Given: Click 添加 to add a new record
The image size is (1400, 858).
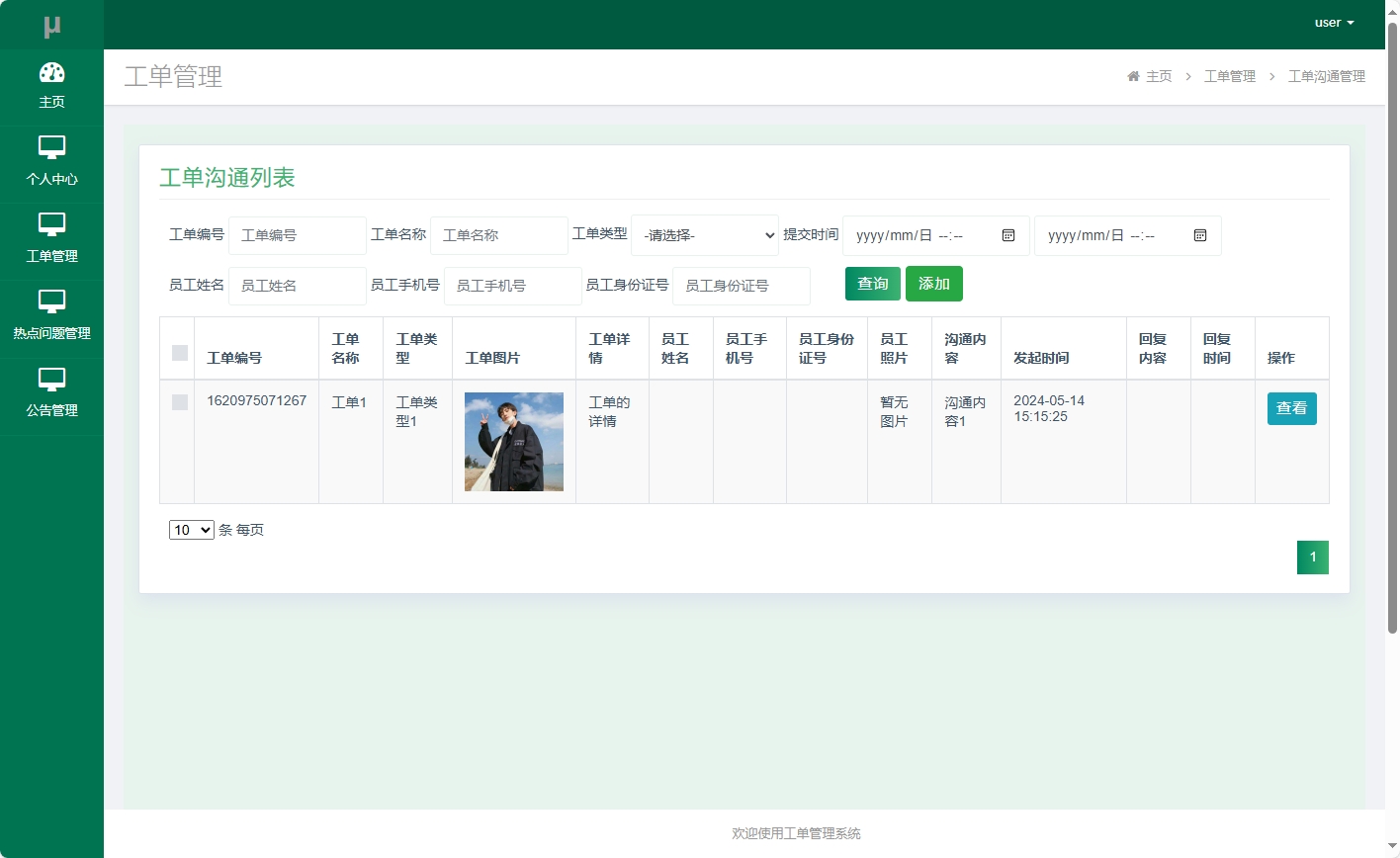Looking at the screenshot, I should [x=933, y=284].
